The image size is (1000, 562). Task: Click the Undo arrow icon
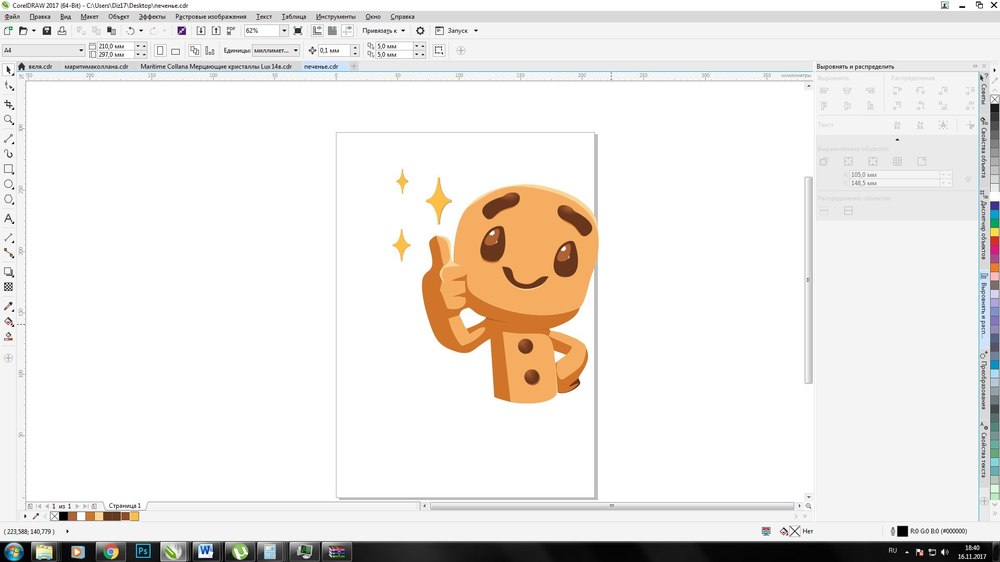tap(130, 31)
